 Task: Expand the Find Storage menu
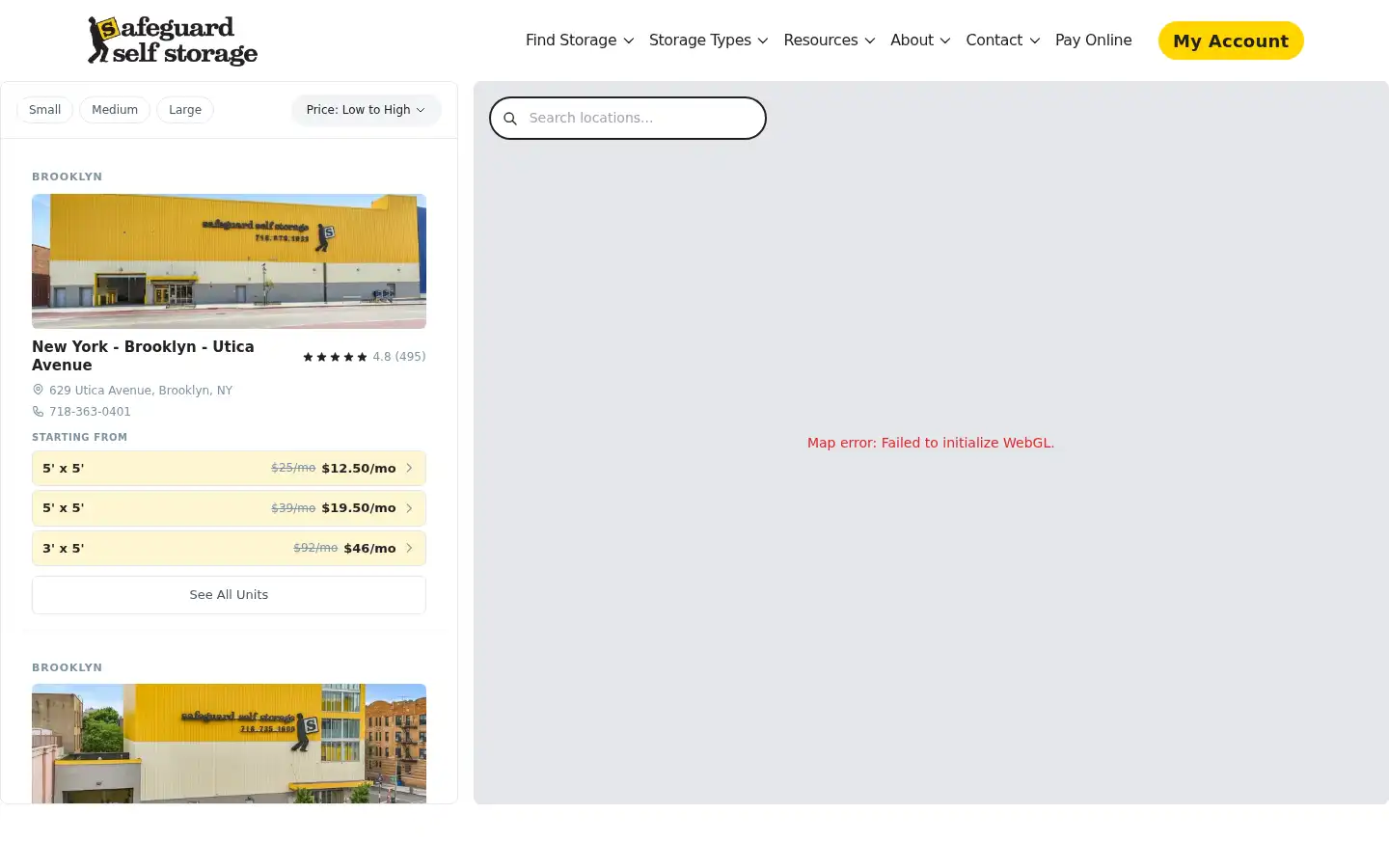(x=580, y=41)
